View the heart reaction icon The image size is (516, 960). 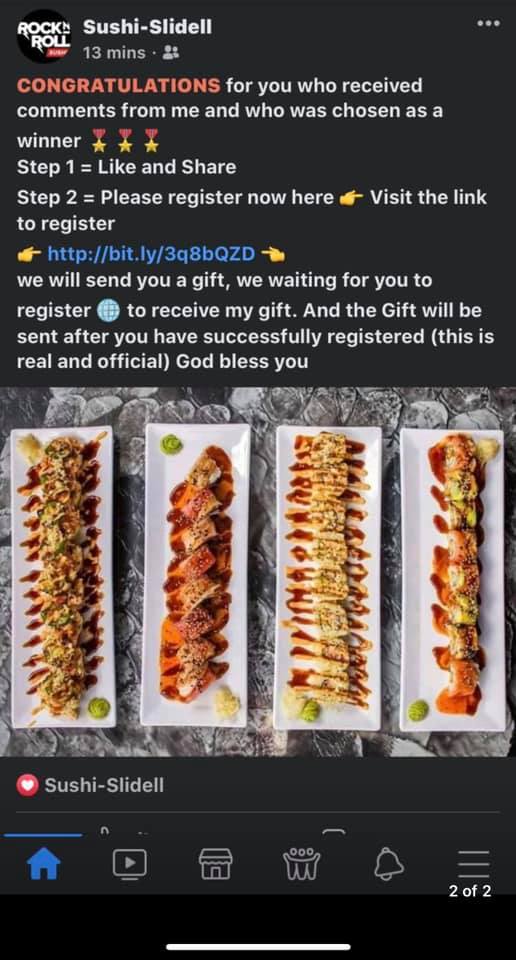point(28,786)
